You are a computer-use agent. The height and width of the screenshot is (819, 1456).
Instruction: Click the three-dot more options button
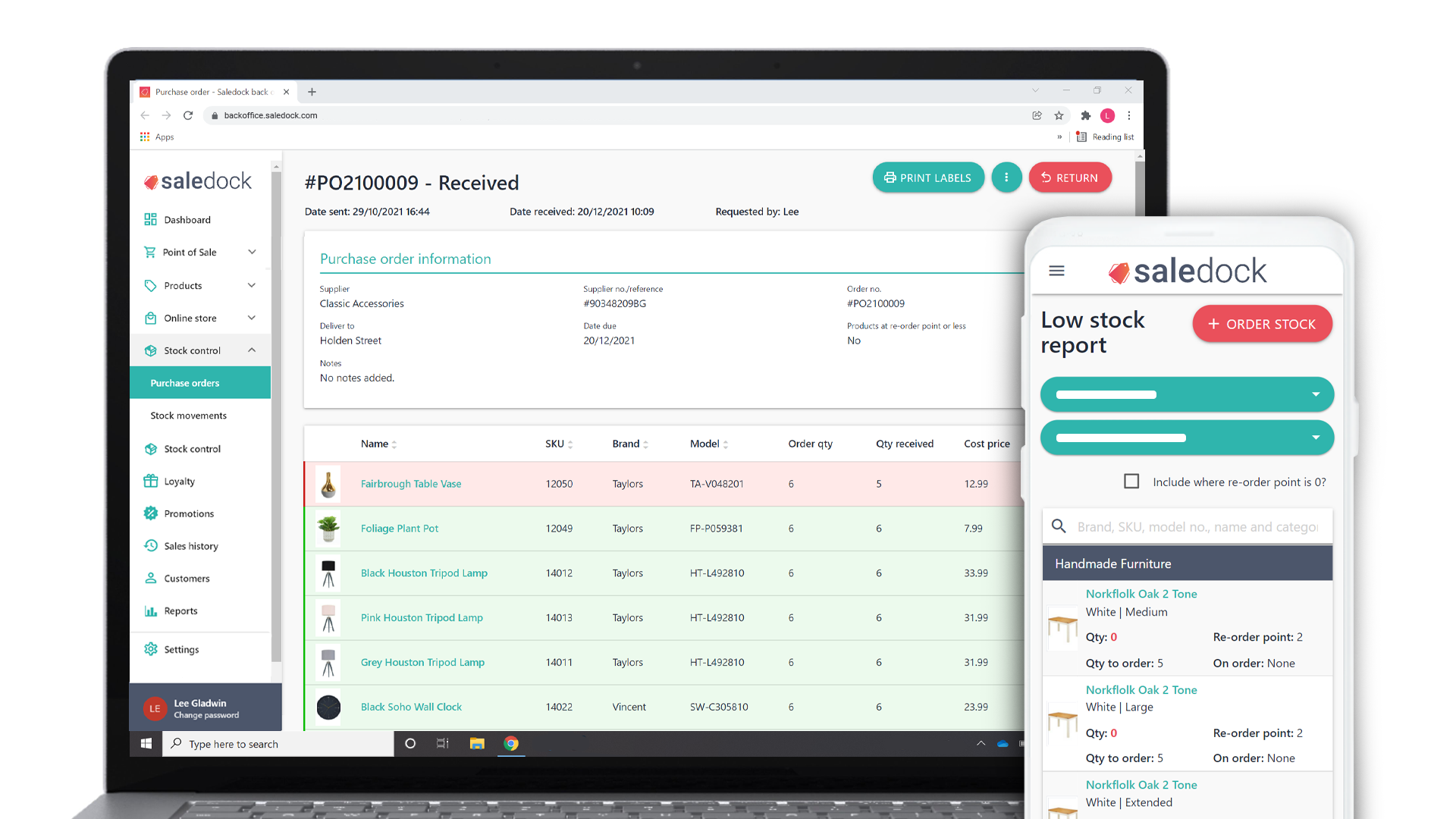(1006, 177)
